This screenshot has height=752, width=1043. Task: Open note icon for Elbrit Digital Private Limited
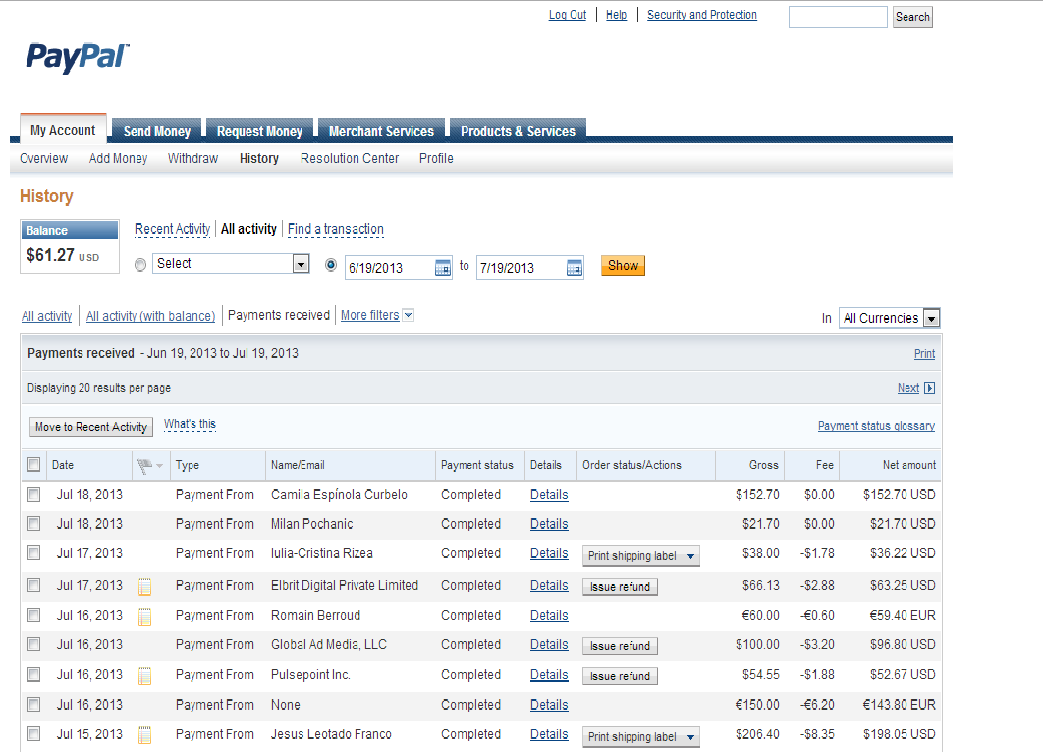point(144,586)
